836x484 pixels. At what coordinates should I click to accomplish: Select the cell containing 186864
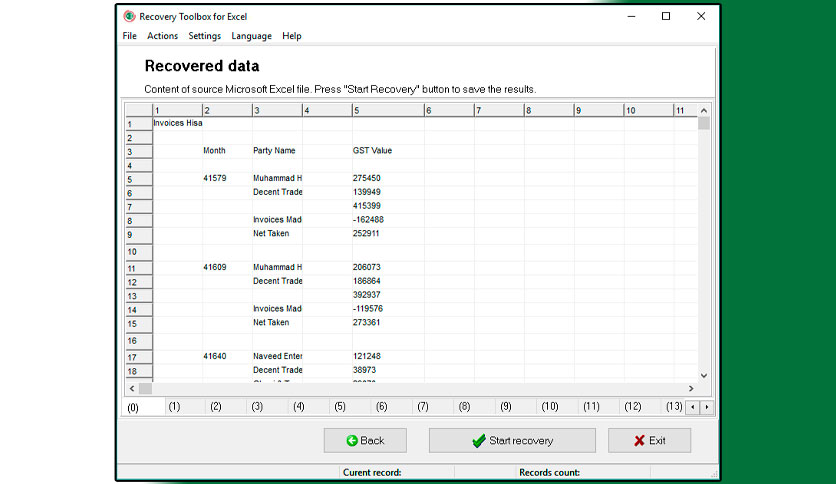pos(388,281)
